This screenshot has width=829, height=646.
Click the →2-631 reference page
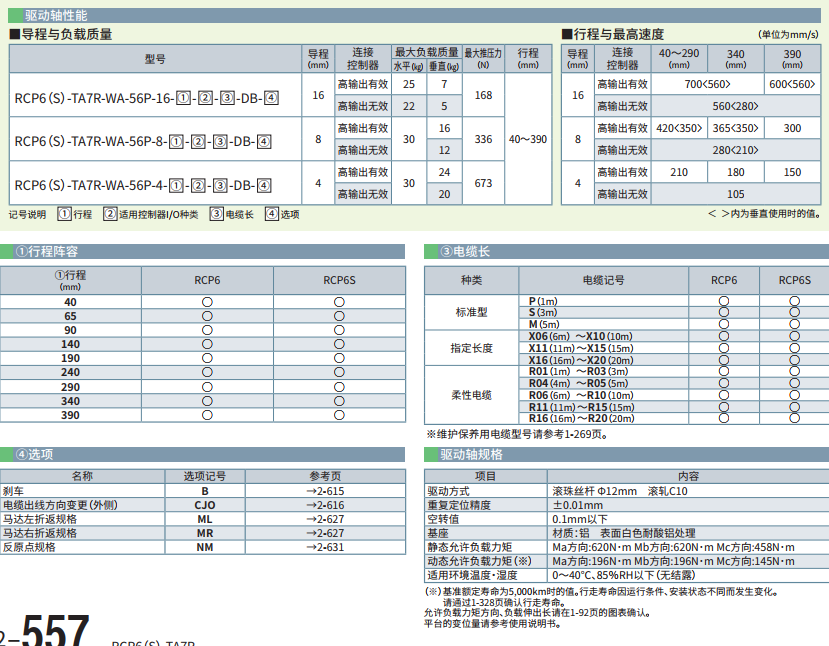pyautogui.click(x=325, y=547)
